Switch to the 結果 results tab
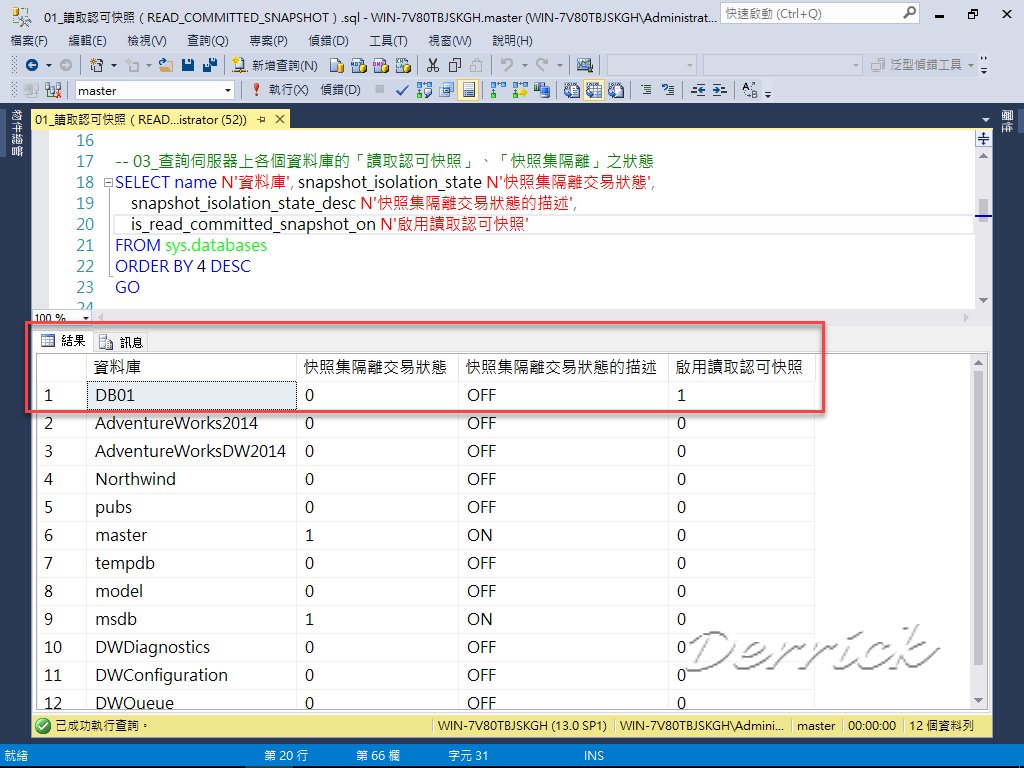This screenshot has height=768, width=1024. click(x=63, y=340)
